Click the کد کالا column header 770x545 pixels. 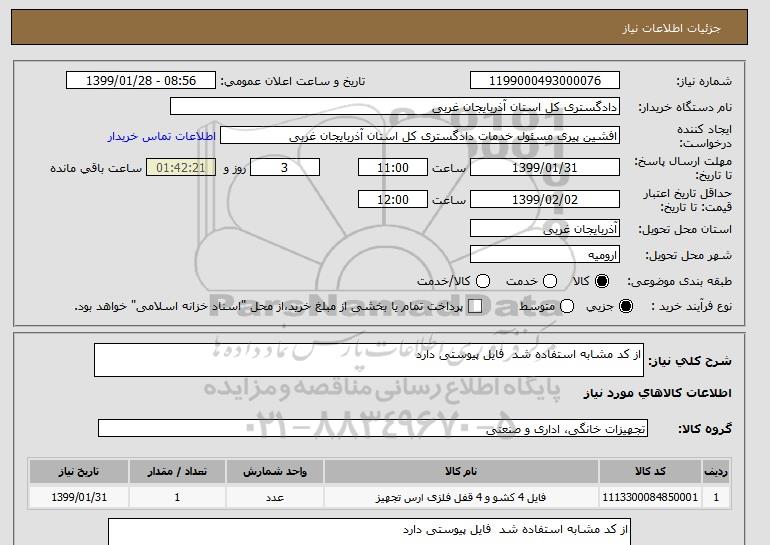[650, 471]
